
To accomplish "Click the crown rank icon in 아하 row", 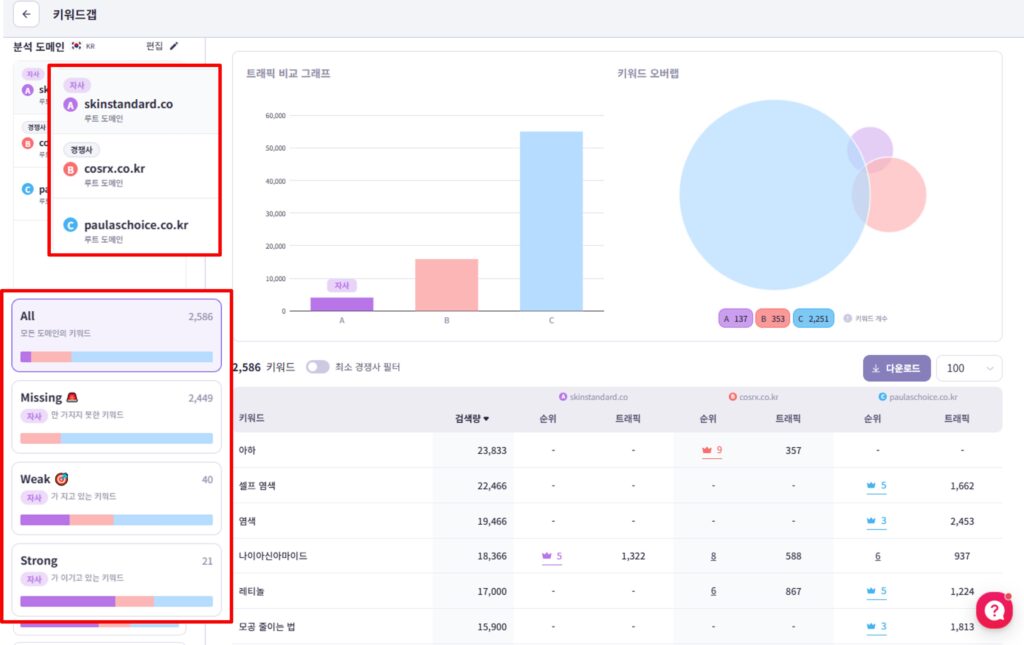I will pyautogui.click(x=708, y=451).
